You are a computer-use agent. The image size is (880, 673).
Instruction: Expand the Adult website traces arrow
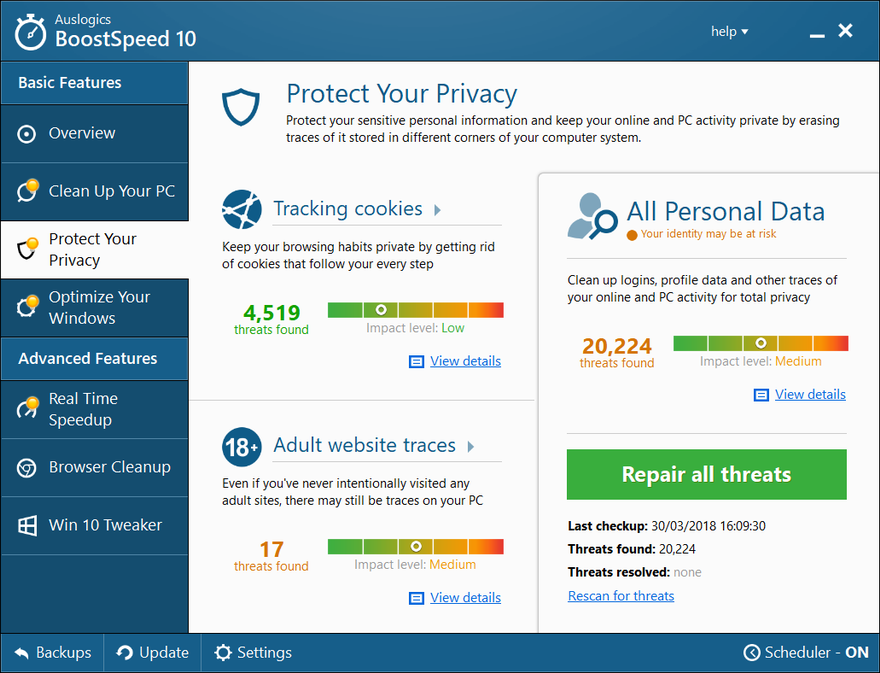click(471, 446)
